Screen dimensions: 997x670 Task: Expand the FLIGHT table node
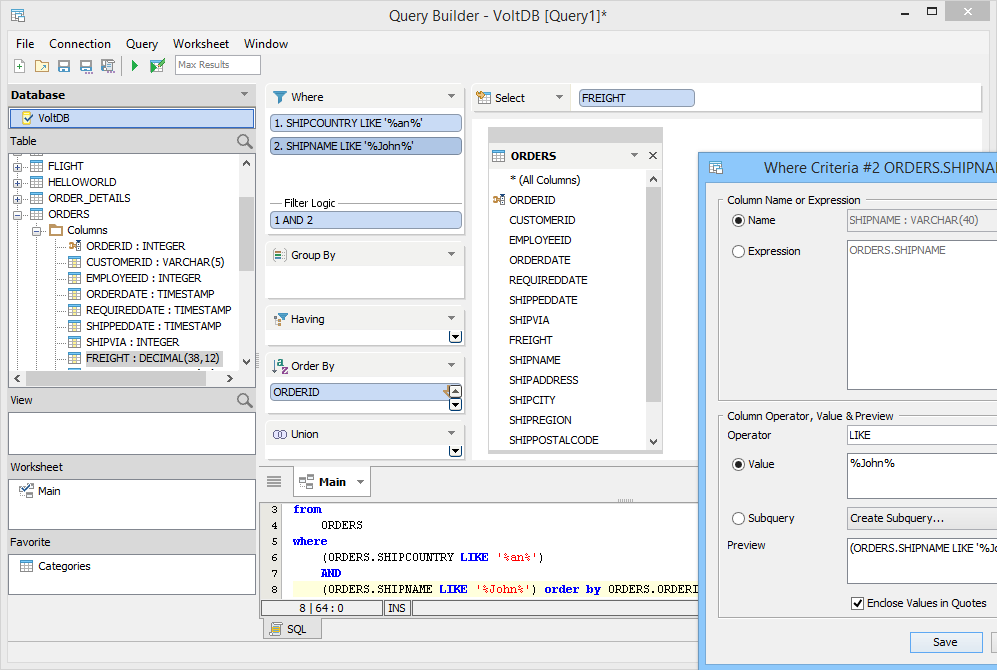17,167
